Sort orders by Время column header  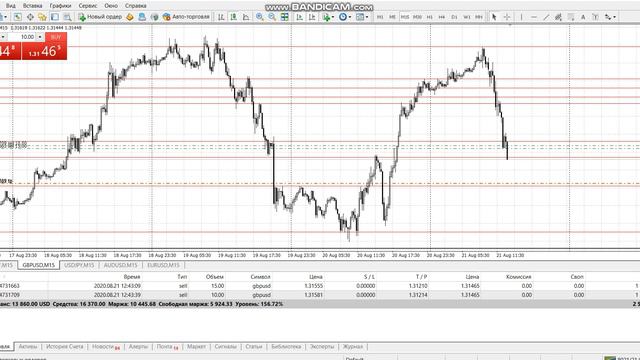[x=132, y=277]
